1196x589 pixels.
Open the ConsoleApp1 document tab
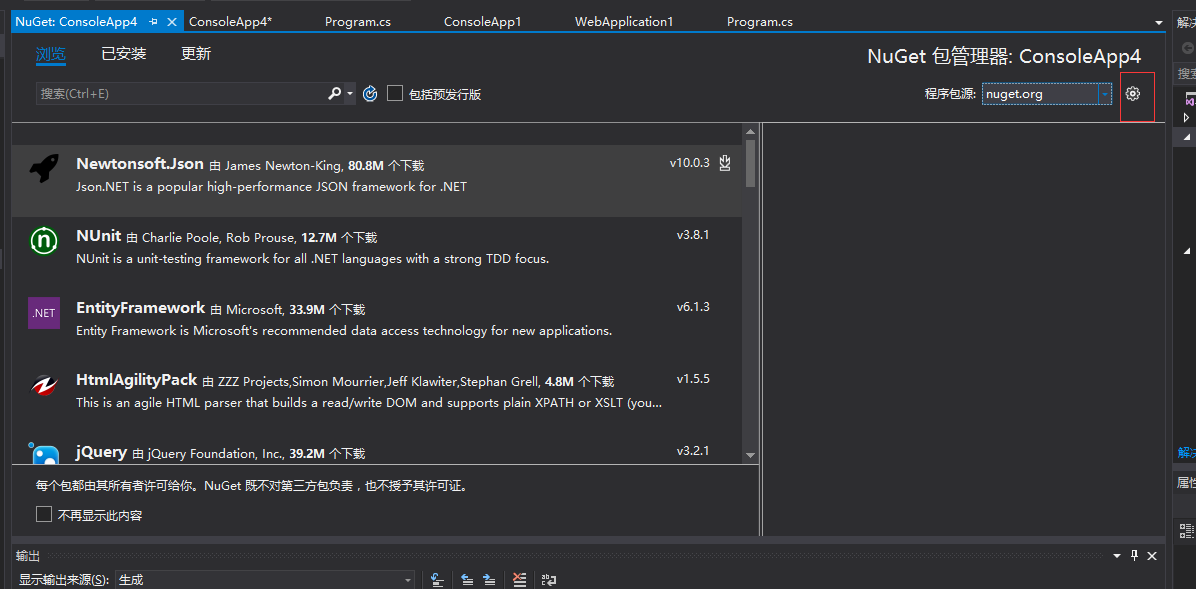pos(483,22)
